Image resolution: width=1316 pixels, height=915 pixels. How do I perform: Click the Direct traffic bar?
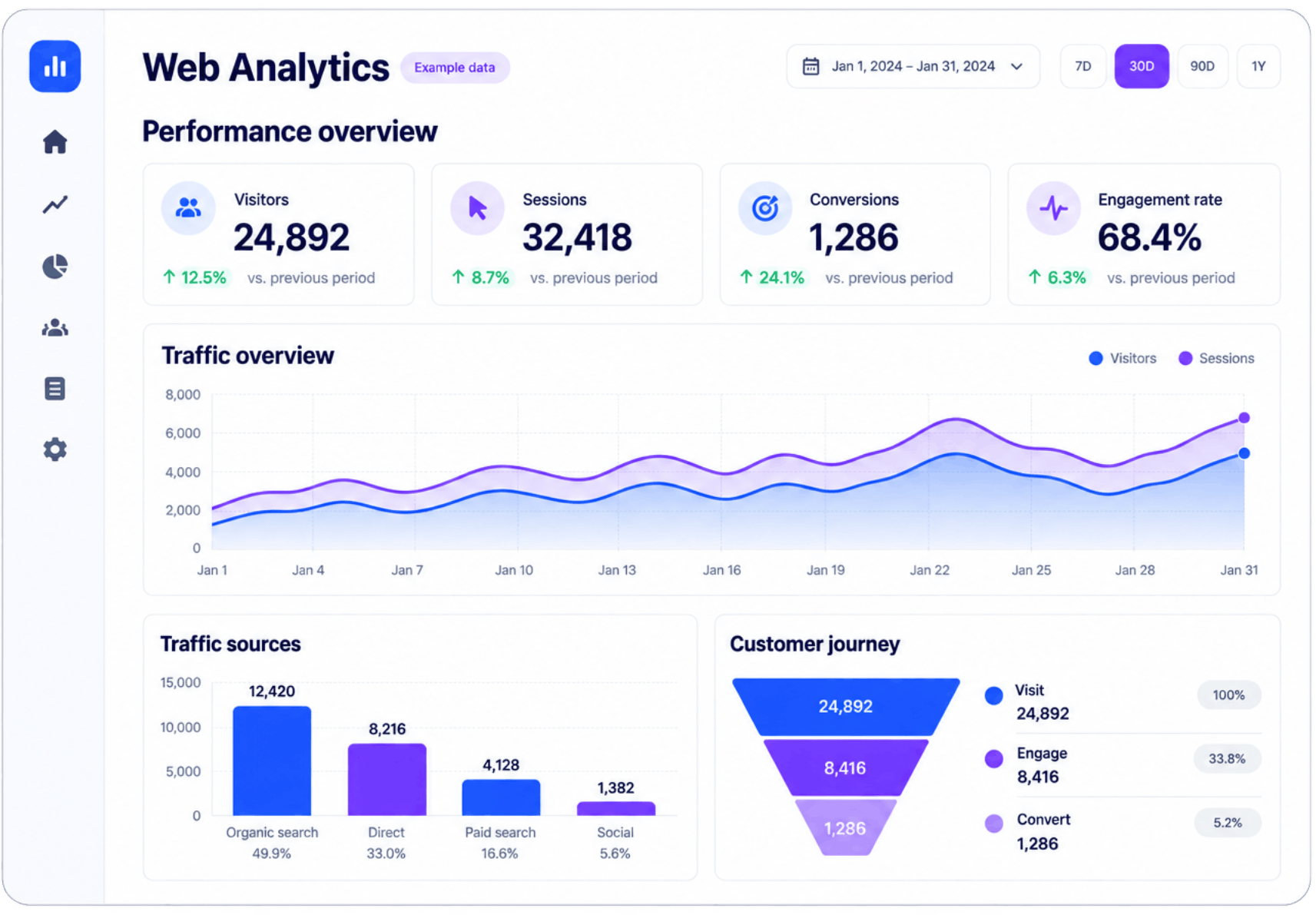pos(386,779)
